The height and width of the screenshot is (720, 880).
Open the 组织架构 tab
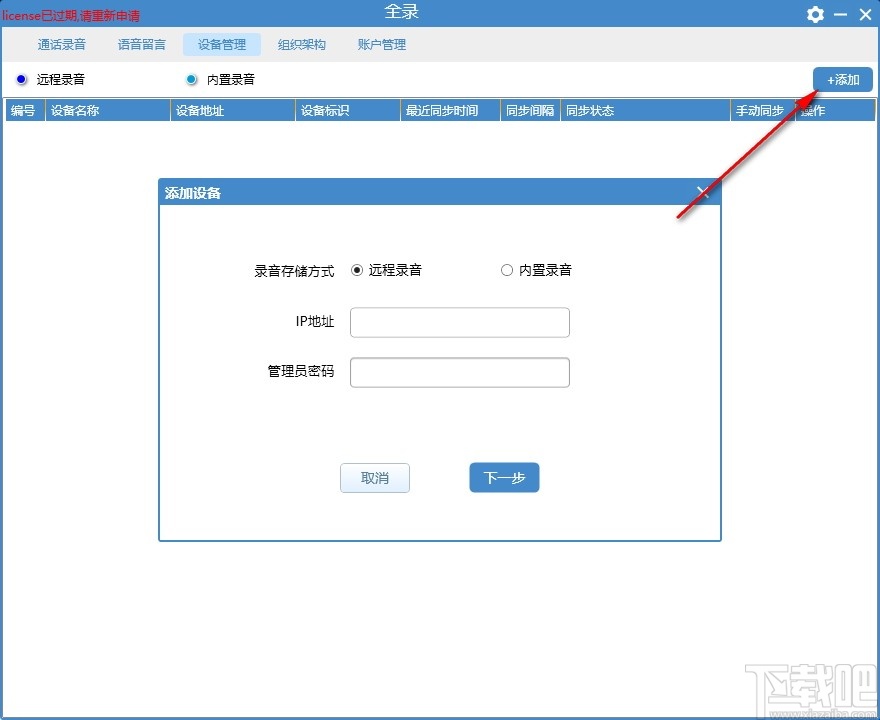point(301,44)
